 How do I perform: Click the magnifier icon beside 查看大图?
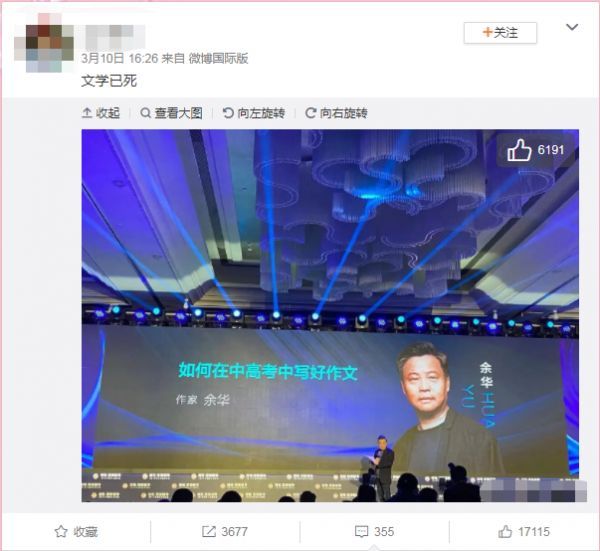click(x=145, y=113)
